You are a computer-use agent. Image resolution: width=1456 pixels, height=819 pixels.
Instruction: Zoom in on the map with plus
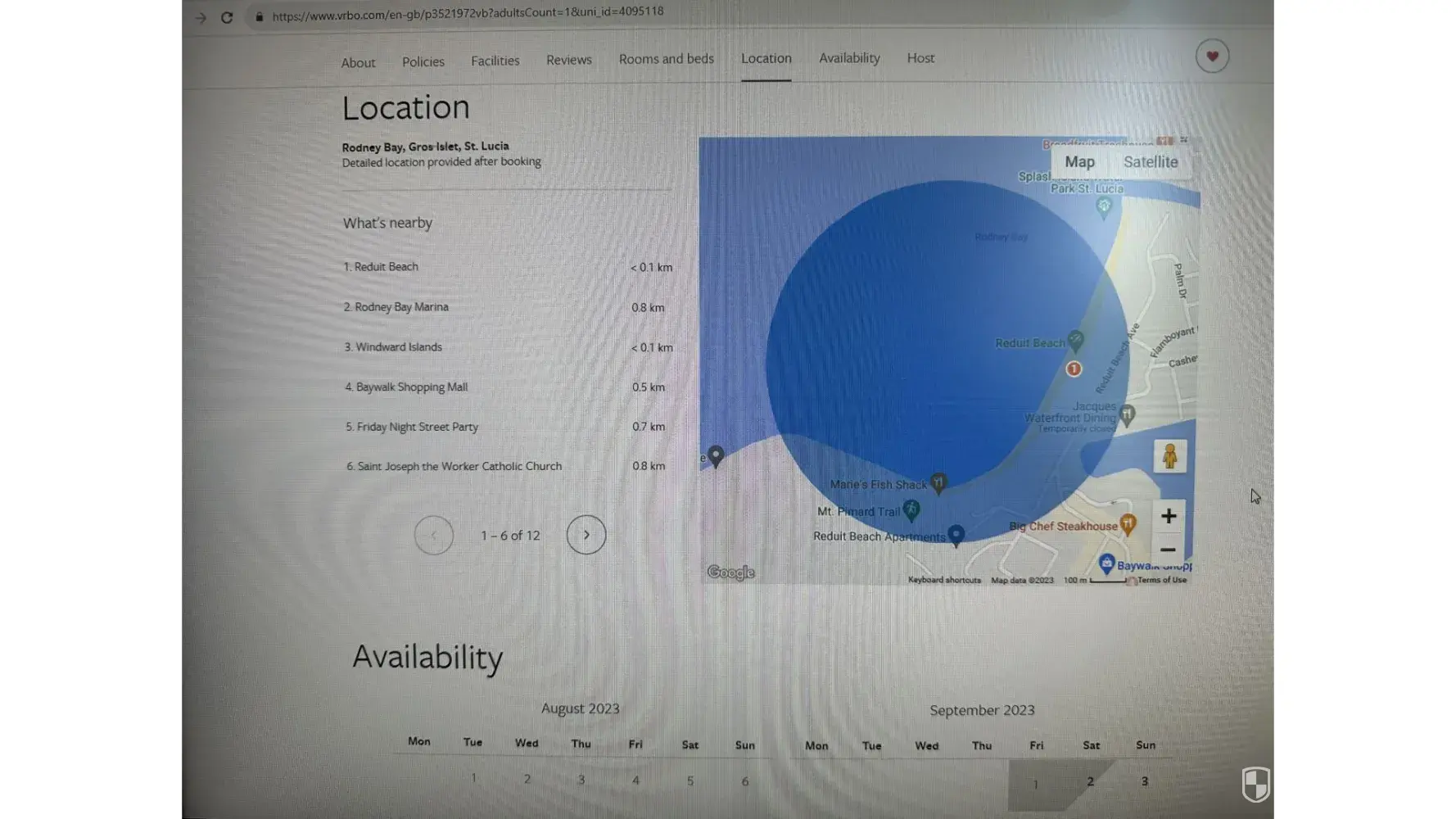pos(1169,516)
